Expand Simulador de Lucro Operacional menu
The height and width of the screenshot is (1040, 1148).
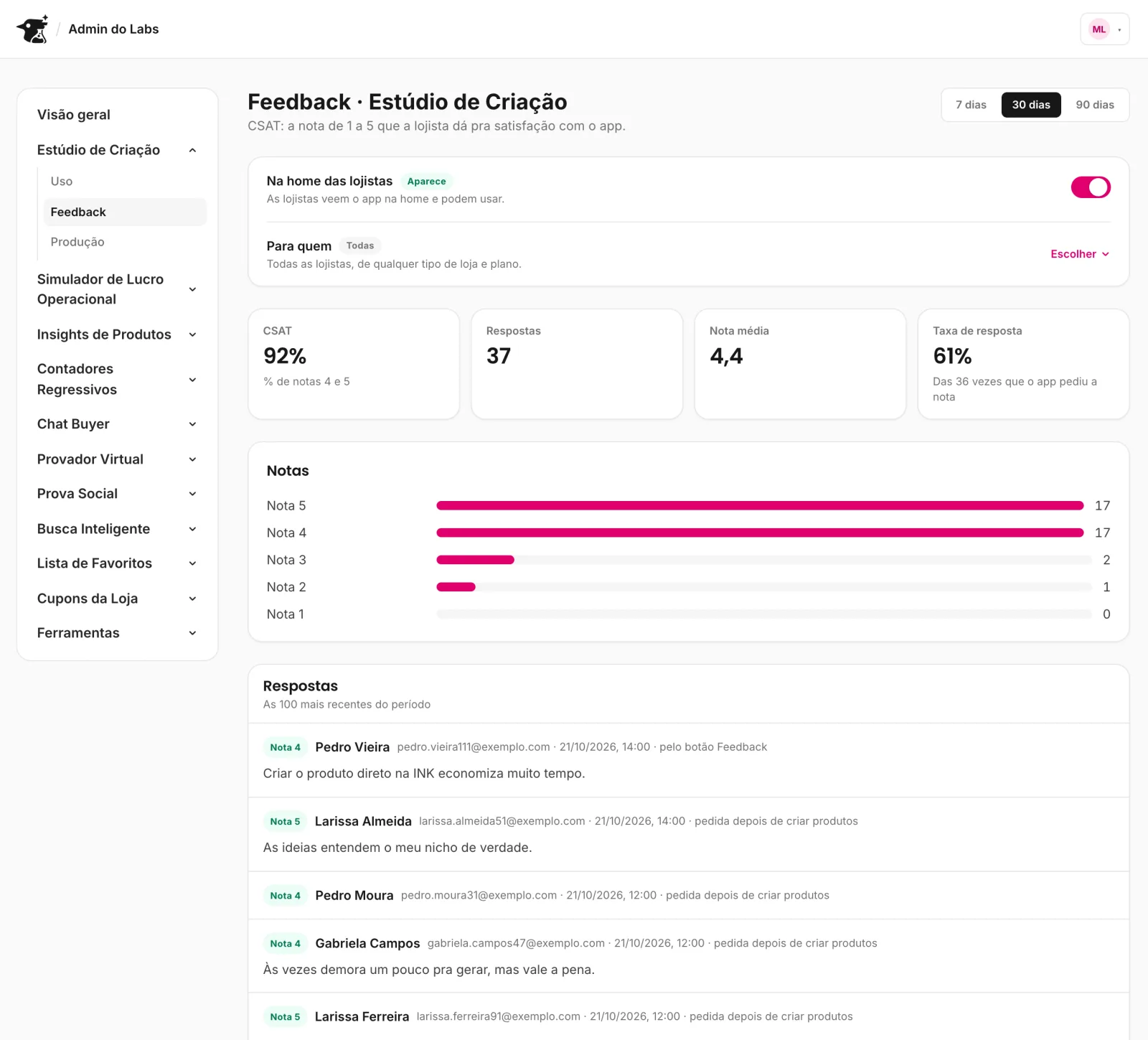(x=117, y=289)
